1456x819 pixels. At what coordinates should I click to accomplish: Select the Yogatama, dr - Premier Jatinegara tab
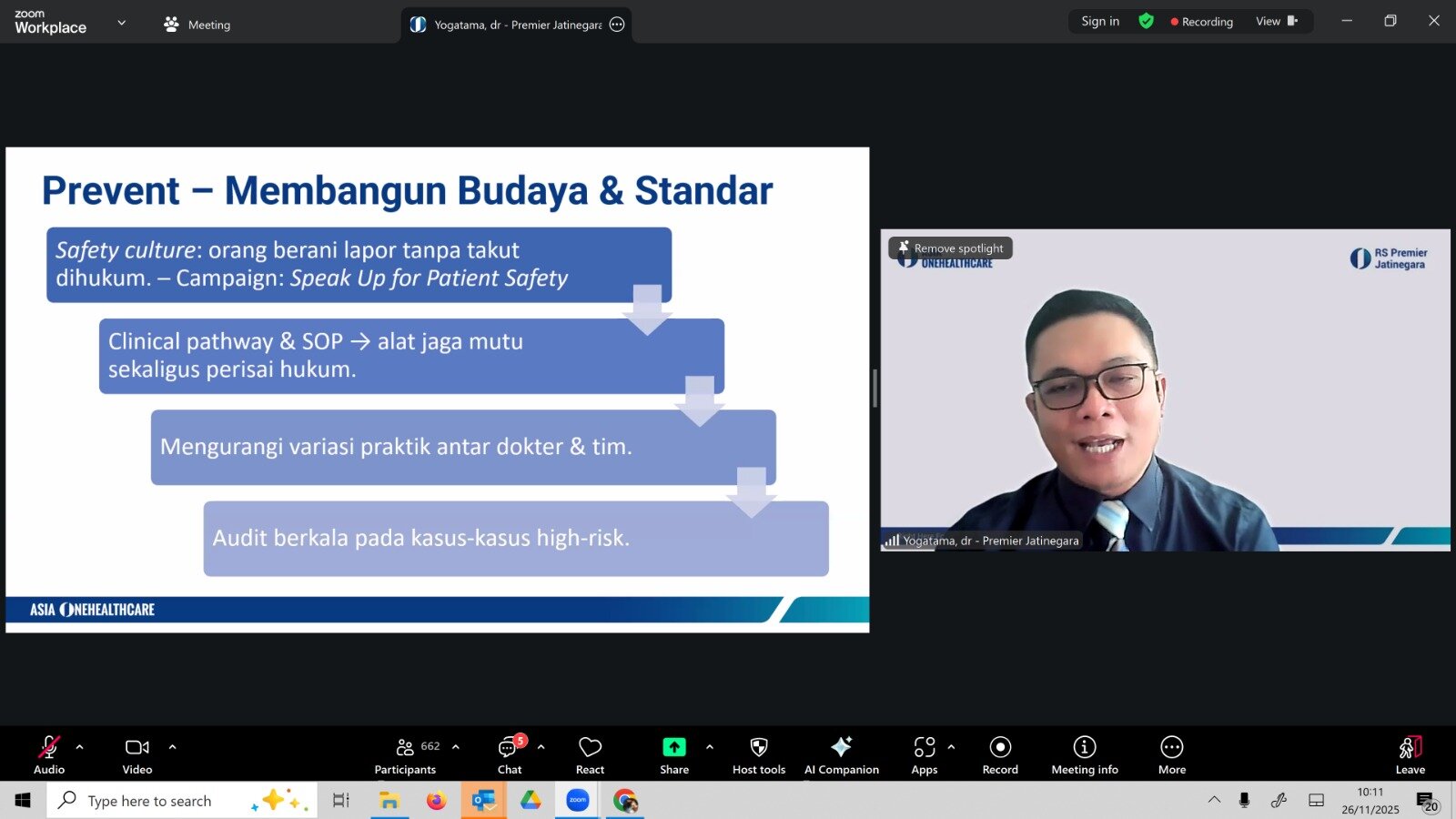(x=516, y=25)
